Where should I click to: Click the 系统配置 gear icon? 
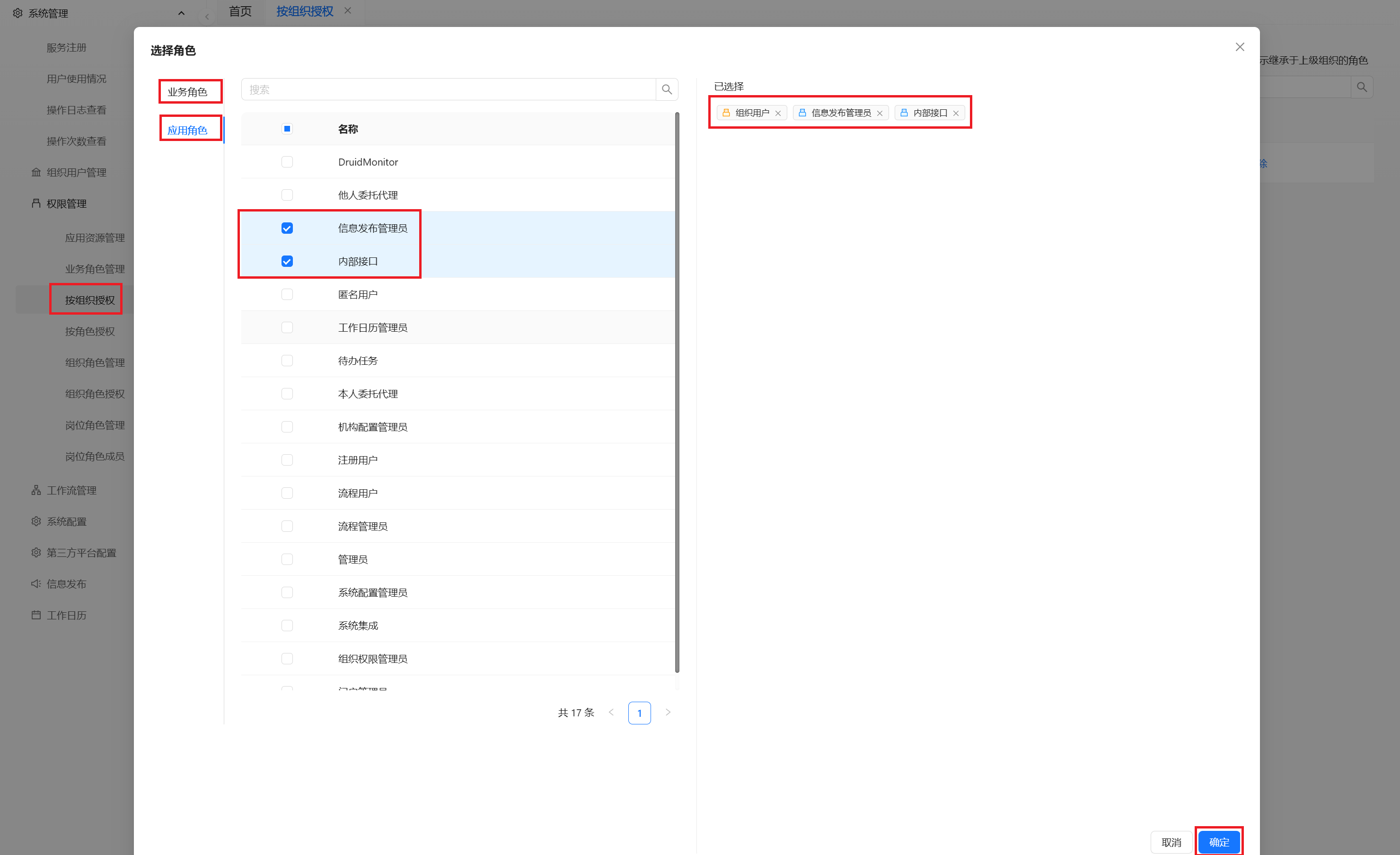pos(36,521)
